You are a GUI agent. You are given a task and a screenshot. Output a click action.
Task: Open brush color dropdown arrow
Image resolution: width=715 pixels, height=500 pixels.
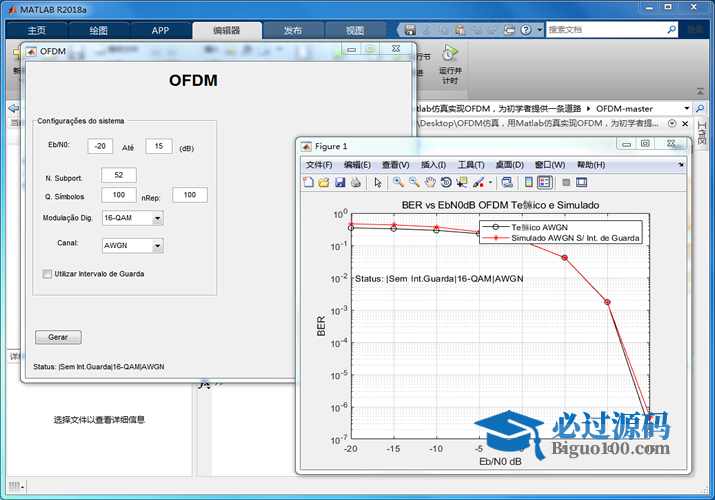490,182
